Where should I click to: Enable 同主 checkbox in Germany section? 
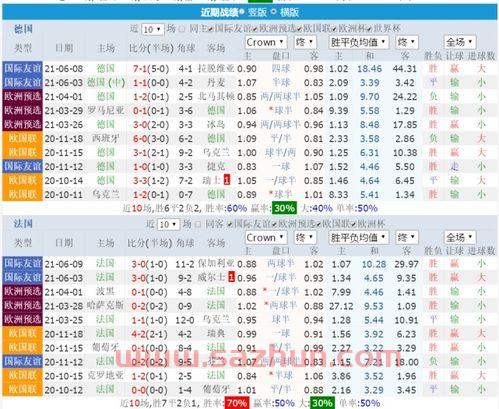(x=182, y=29)
